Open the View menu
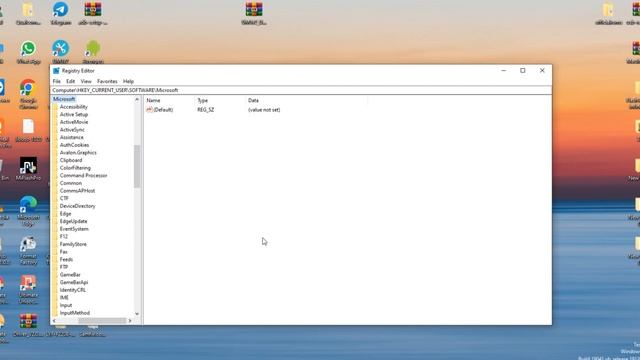This screenshot has height=360, width=640. coord(86,81)
